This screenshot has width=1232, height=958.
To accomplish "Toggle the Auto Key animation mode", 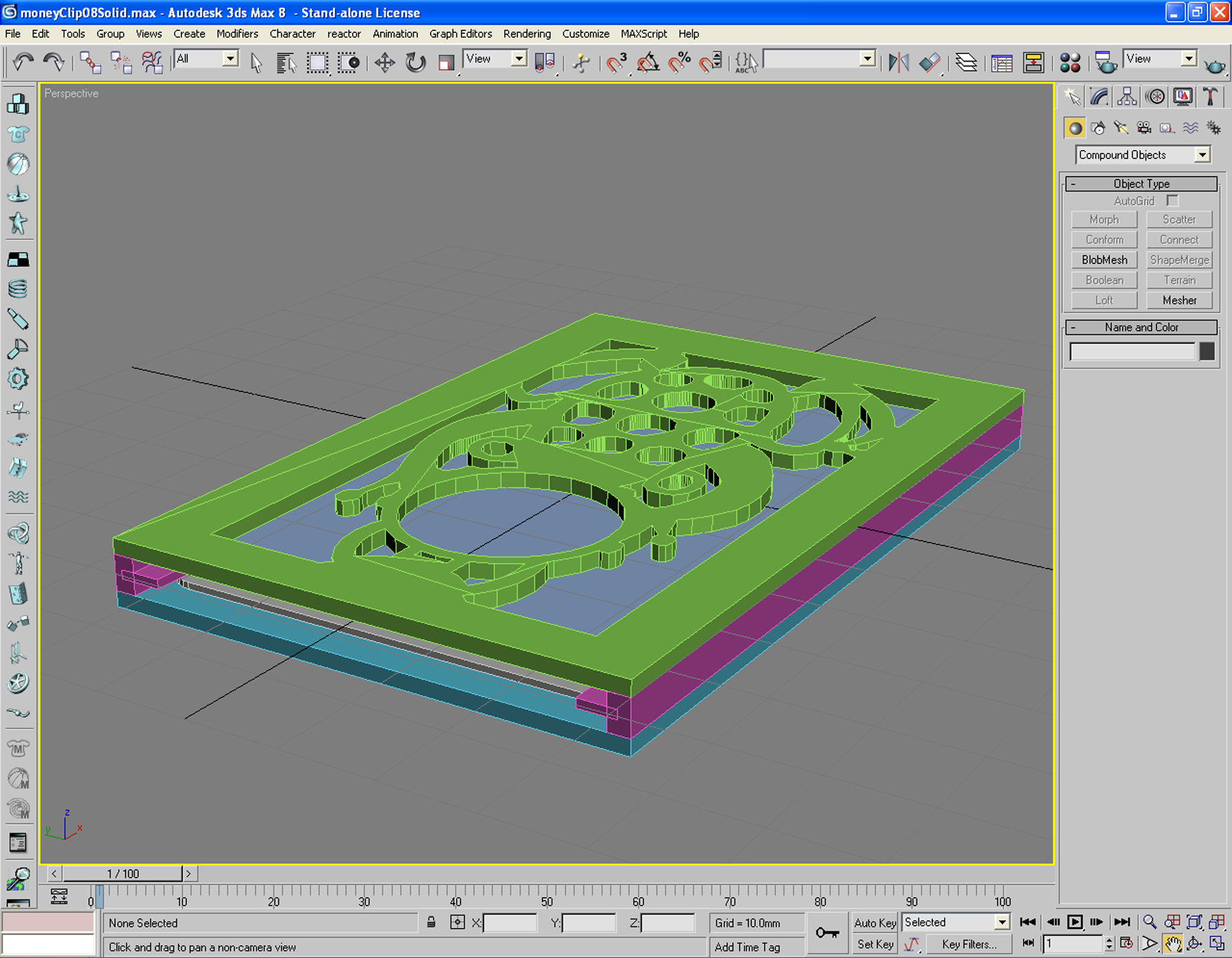I will [875, 922].
